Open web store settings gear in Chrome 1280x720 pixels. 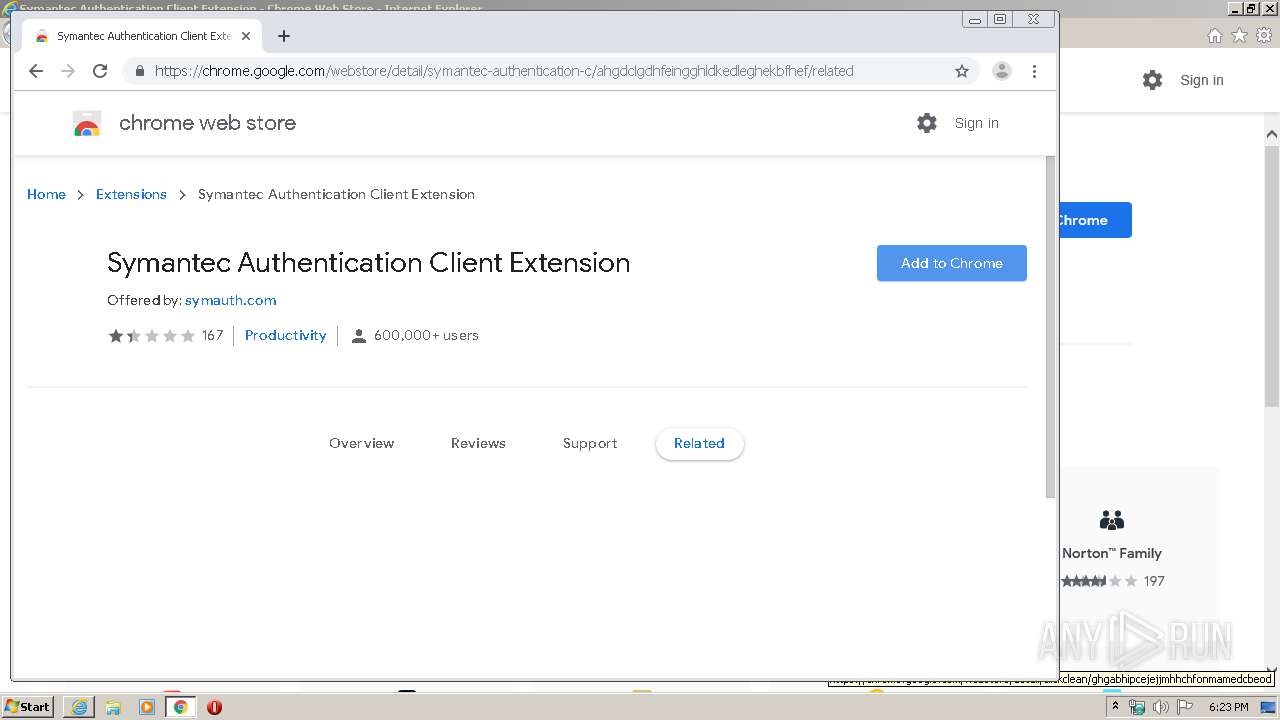click(927, 123)
